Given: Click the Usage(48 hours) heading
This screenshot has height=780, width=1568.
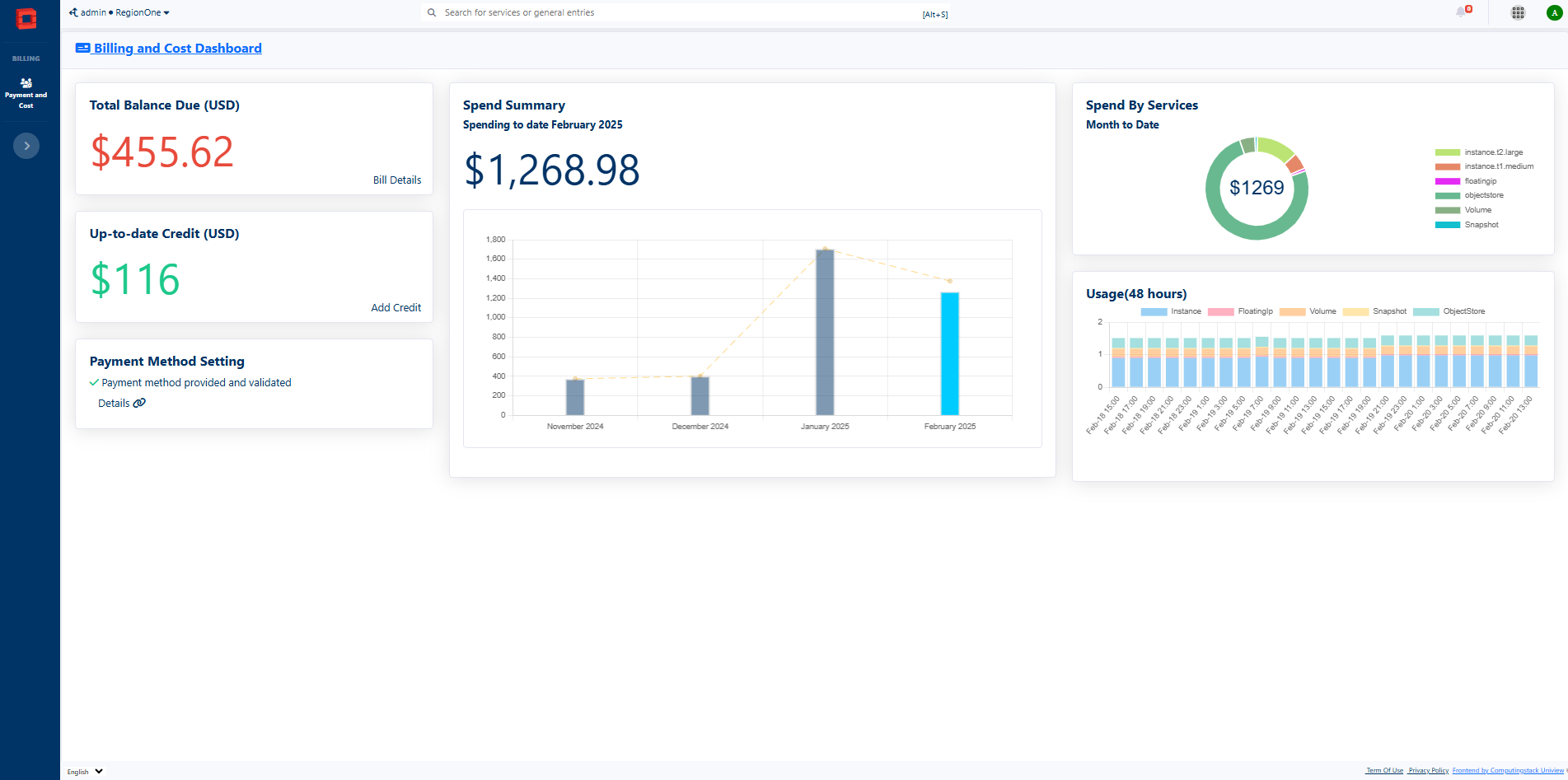Looking at the screenshot, I should click(x=1136, y=294).
